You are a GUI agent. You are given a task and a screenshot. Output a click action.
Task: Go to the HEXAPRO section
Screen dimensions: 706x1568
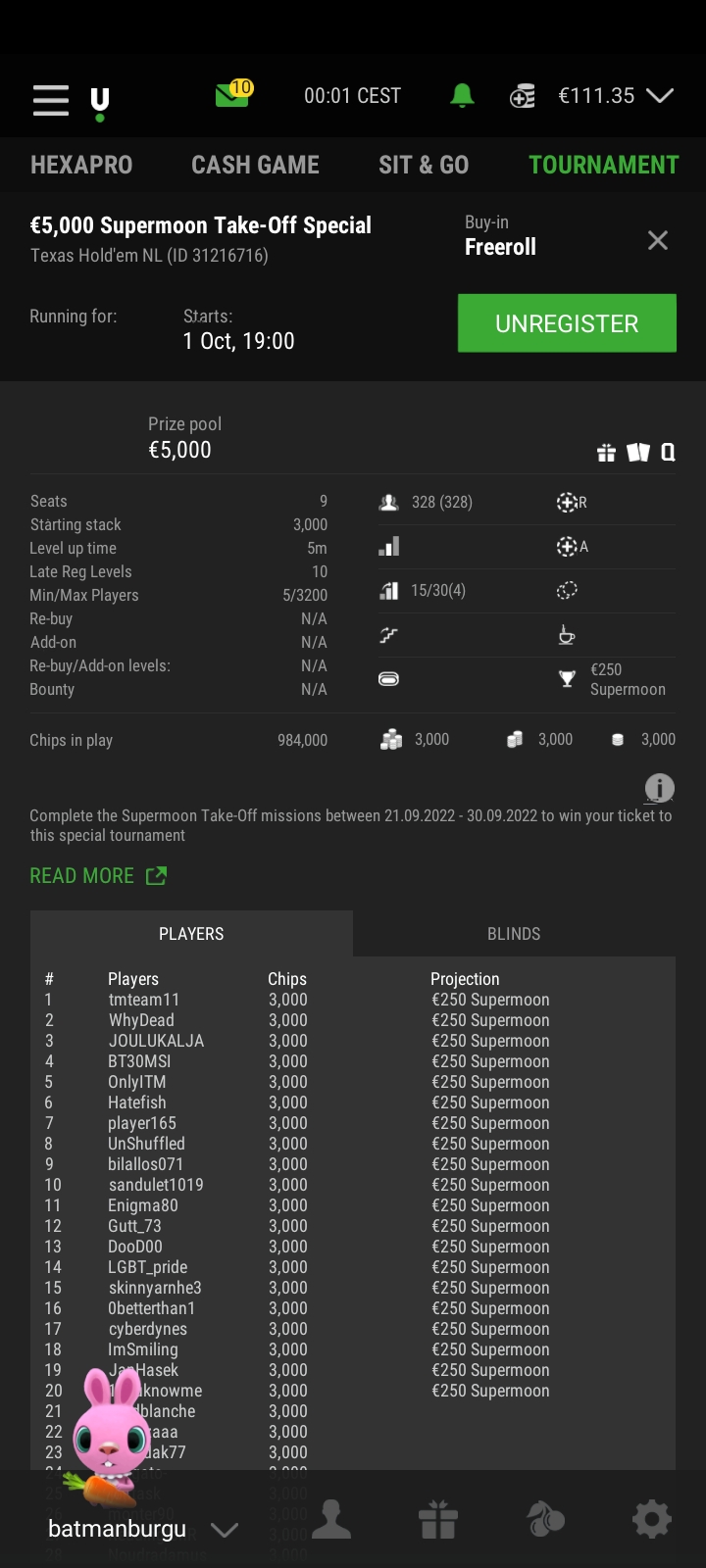click(81, 165)
